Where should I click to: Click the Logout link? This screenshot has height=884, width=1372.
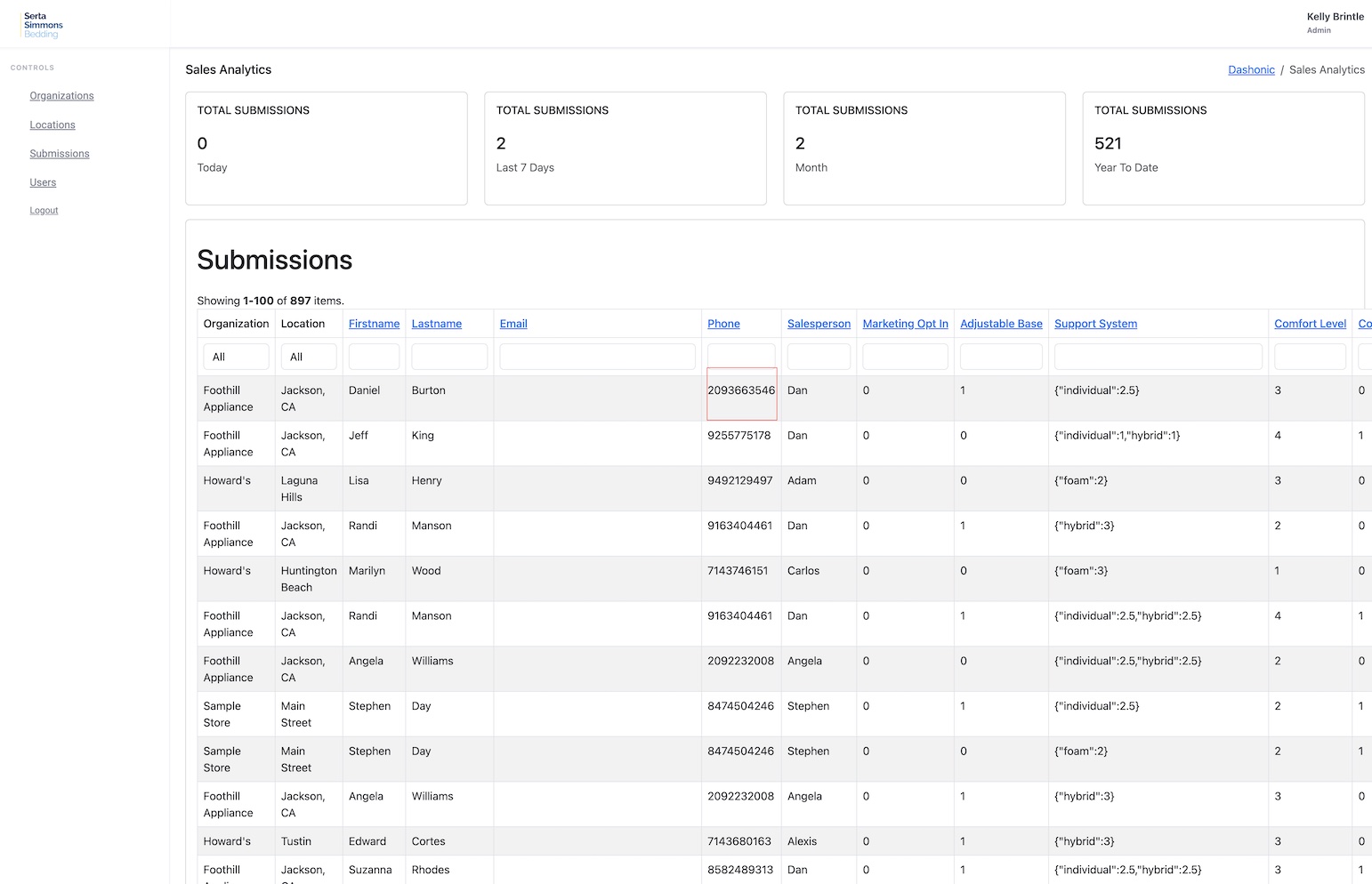pyautogui.click(x=44, y=211)
